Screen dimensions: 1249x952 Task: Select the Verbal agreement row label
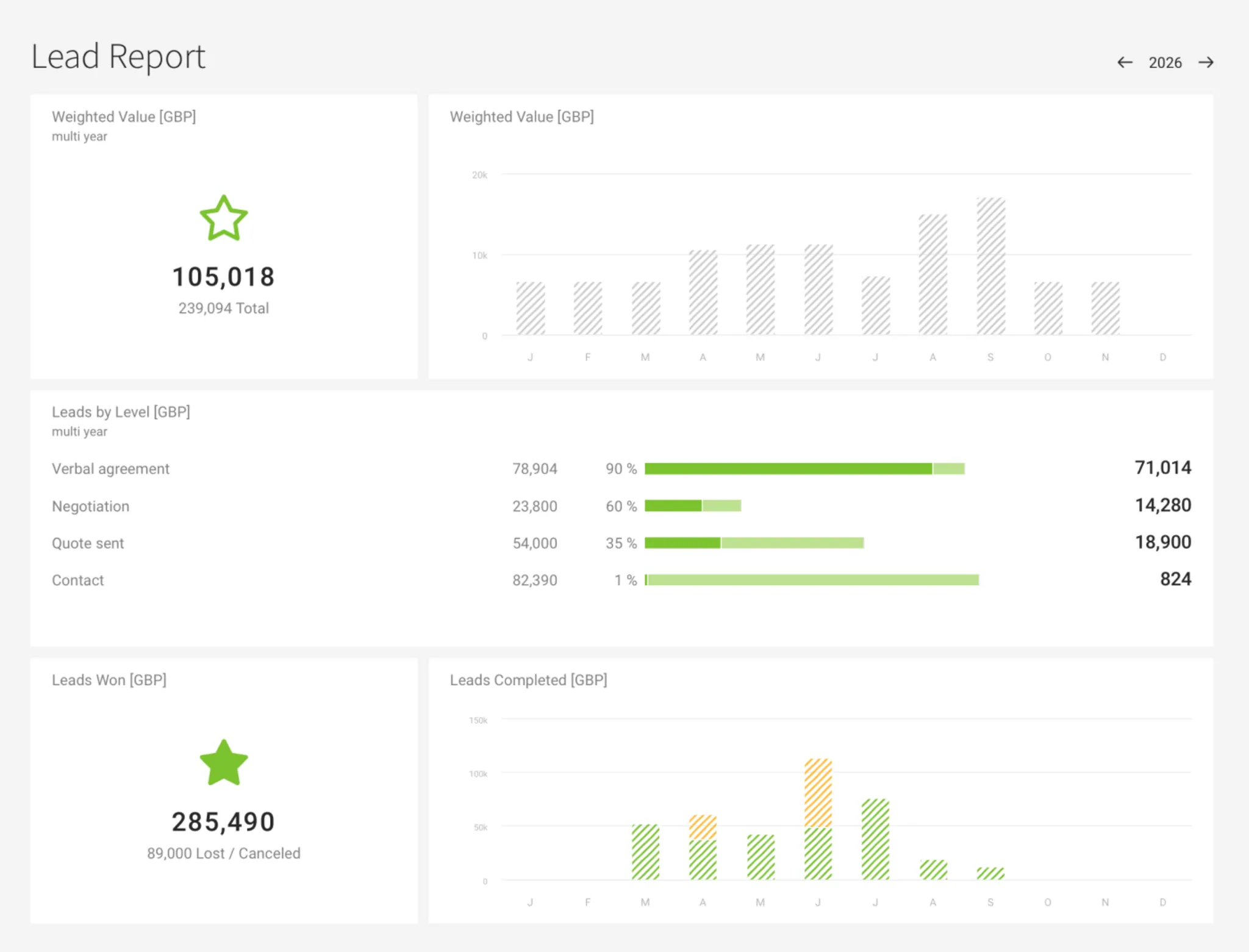coord(110,469)
